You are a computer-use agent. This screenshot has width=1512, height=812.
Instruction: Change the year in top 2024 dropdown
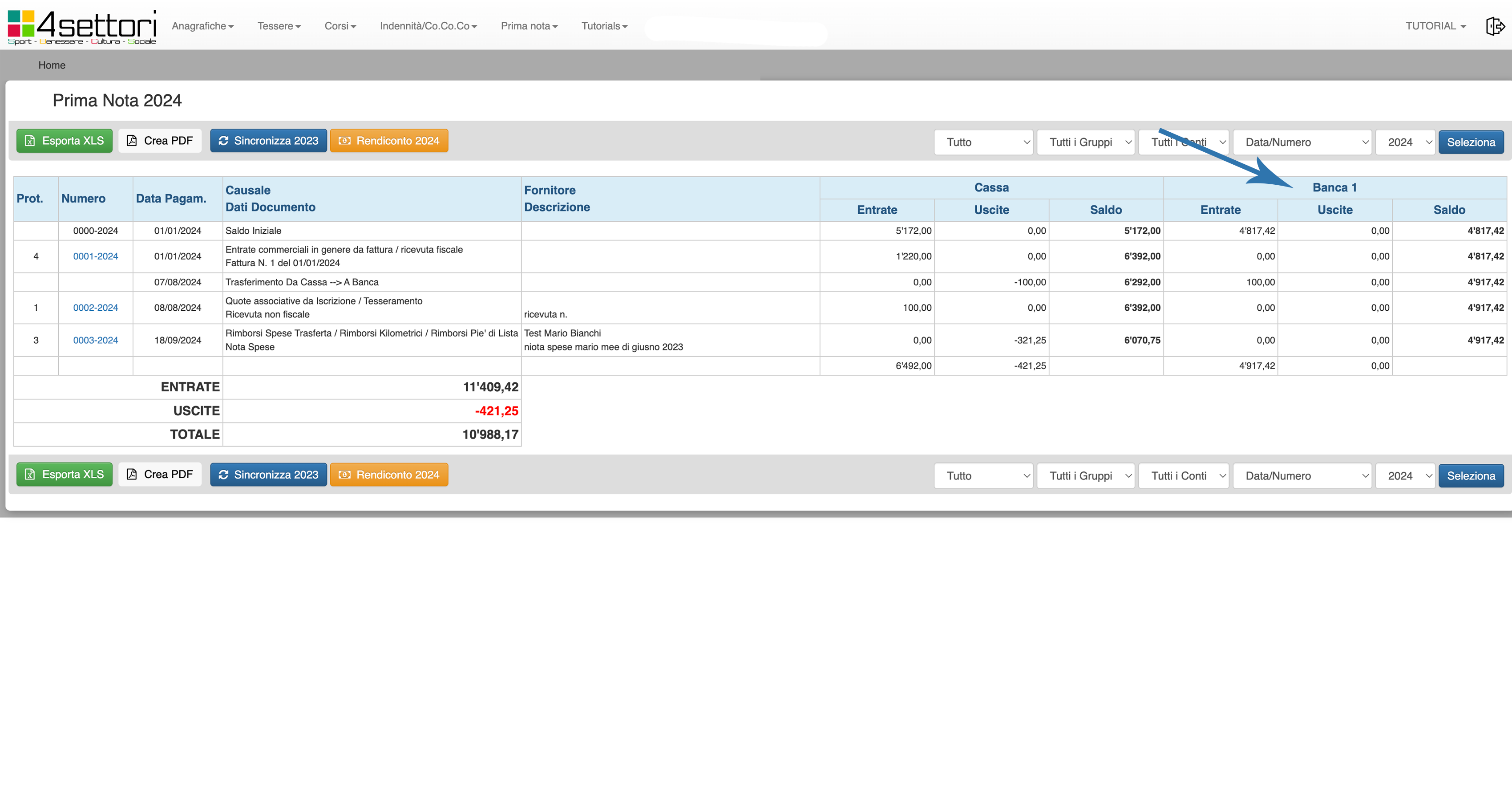tap(1405, 142)
